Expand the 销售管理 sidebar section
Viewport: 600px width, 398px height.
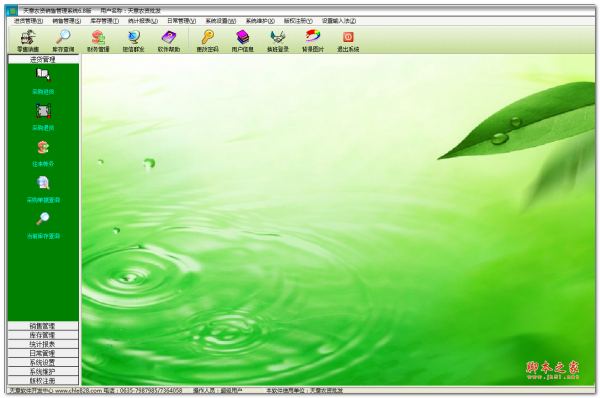tap(43, 326)
